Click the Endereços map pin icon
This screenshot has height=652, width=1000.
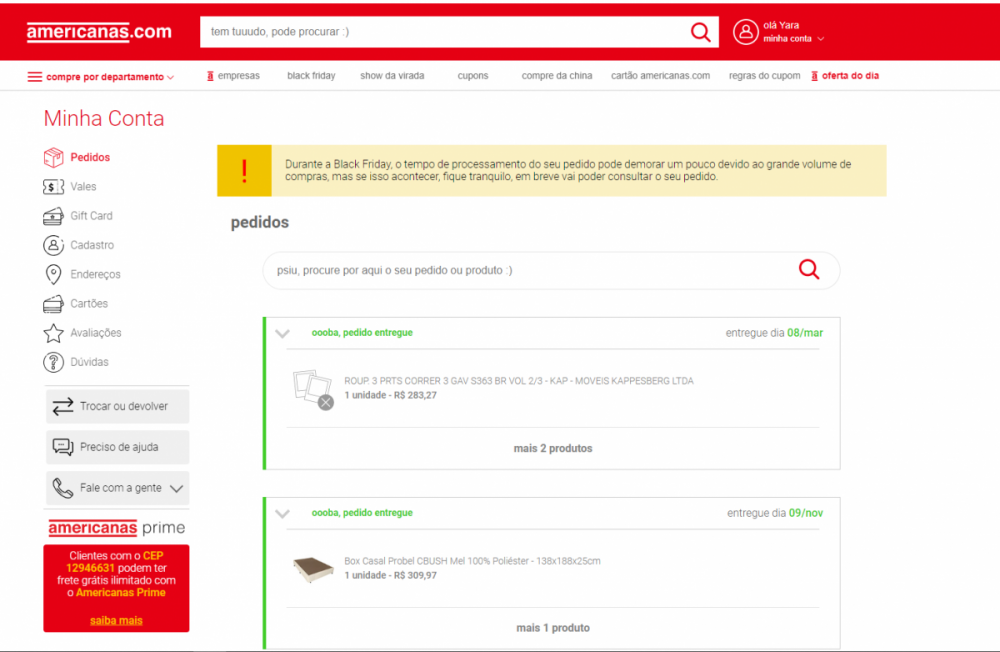[54, 274]
